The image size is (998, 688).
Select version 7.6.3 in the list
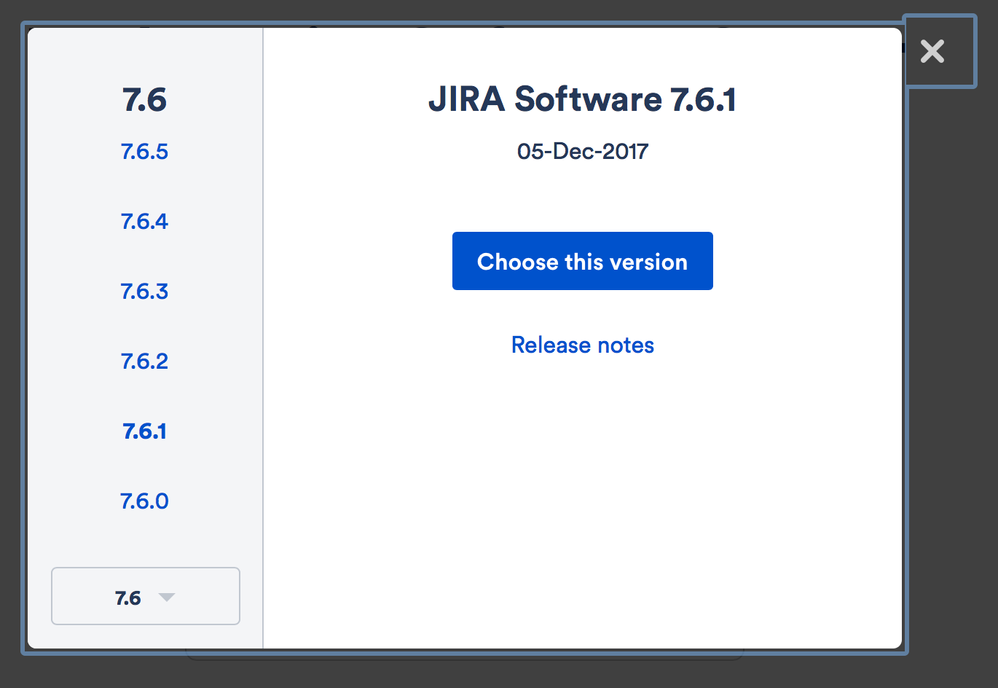[144, 291]
